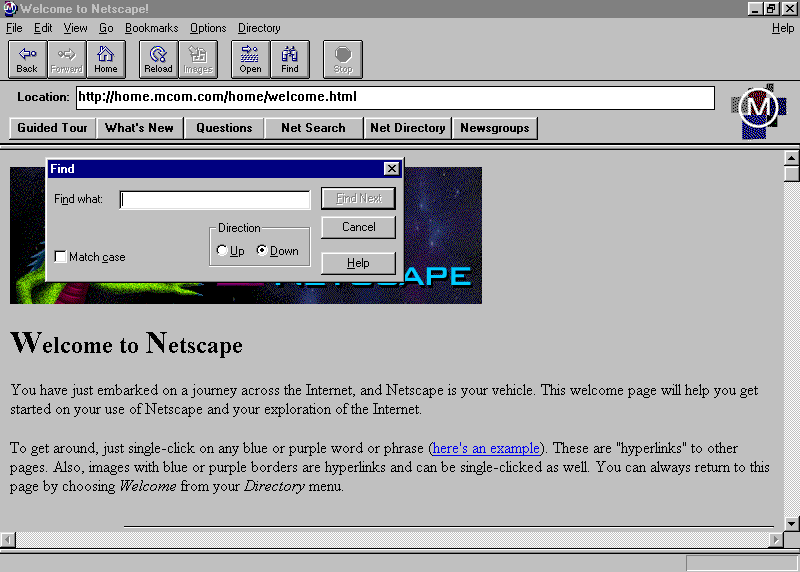Minimize the Netscape window
Viewport: 800px width, 572px height.
coord(756,9)
